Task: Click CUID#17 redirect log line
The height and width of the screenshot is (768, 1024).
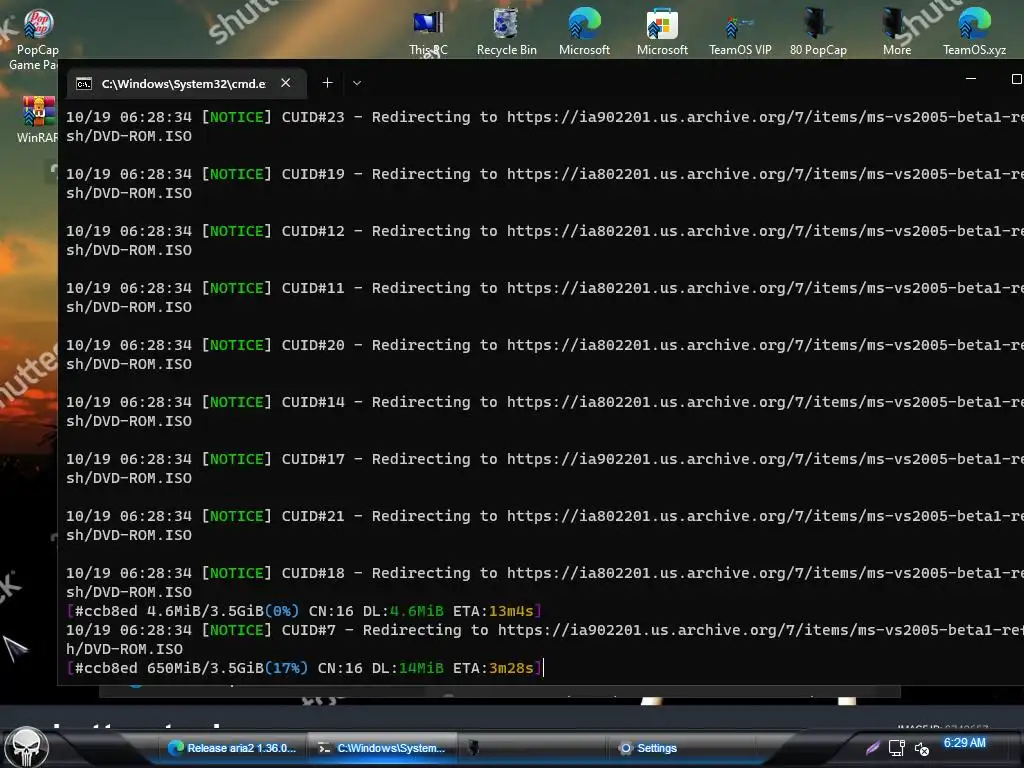Action: [545, 468]
